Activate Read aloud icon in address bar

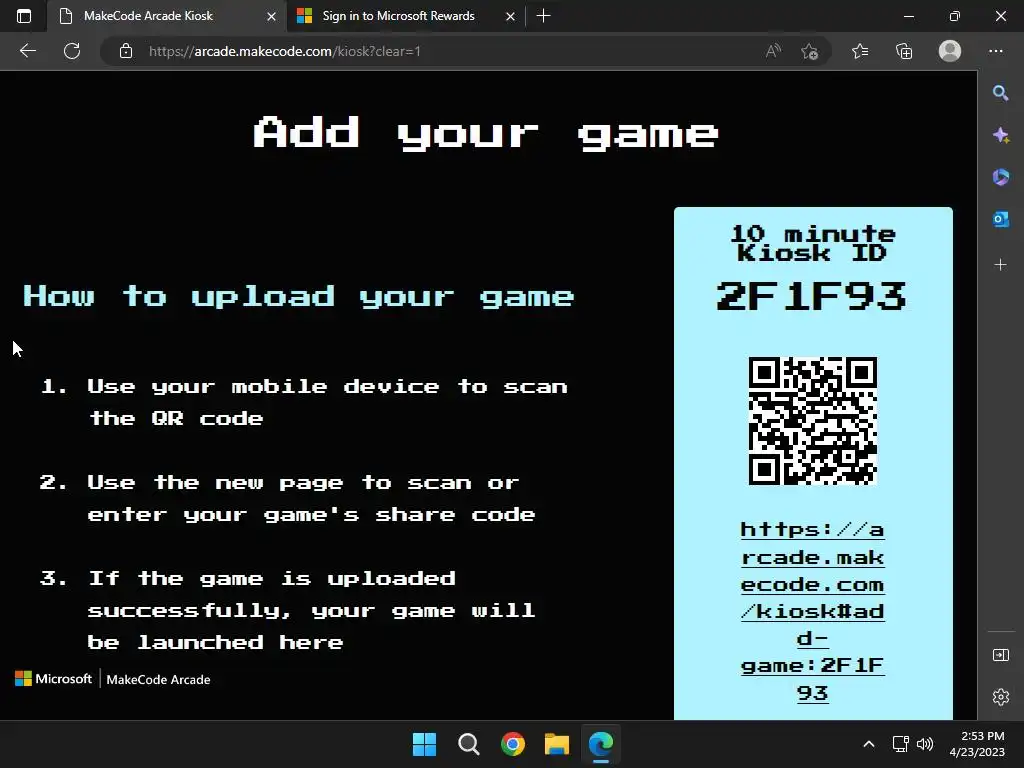[773, 51]
